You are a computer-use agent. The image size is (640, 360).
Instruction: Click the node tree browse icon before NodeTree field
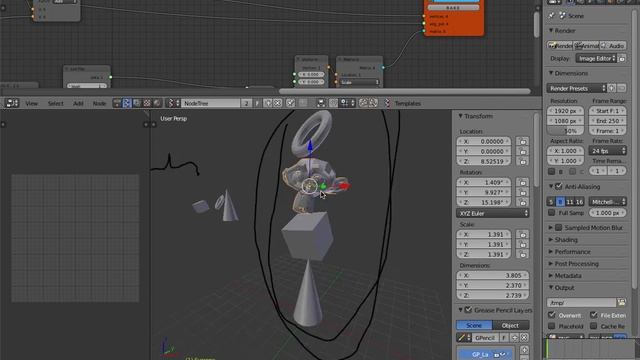(173, 103)
